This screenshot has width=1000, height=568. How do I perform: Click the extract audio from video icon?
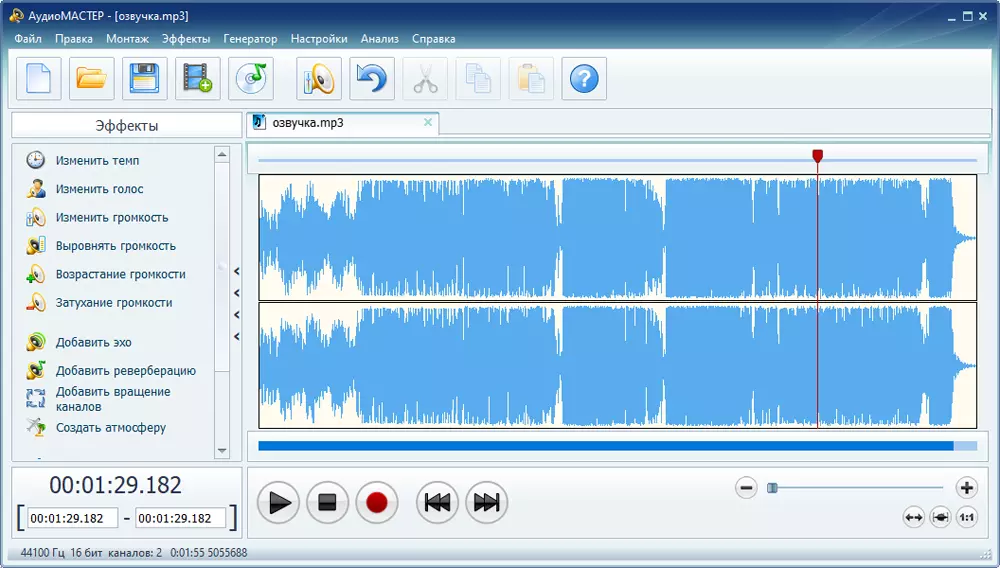198,78
